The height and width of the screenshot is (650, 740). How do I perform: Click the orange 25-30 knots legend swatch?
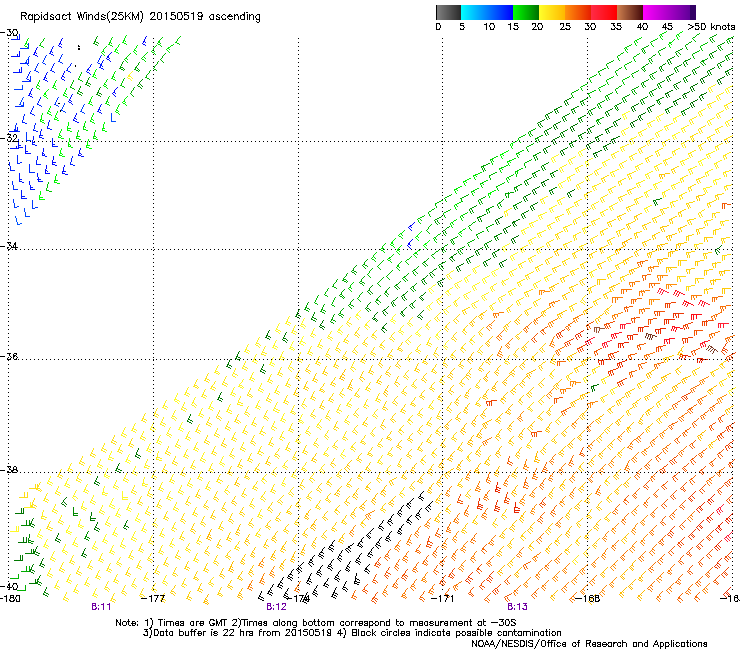[x=578, y=12]
